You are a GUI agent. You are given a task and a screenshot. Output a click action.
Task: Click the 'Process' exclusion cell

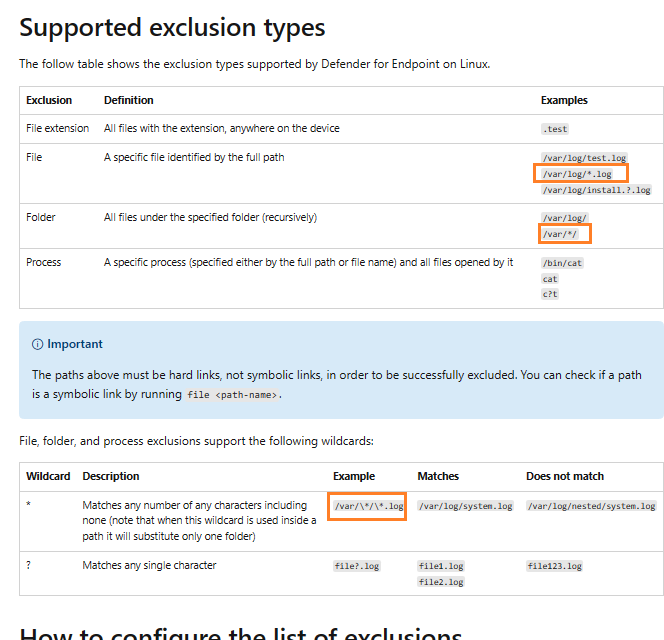(44, 262)
